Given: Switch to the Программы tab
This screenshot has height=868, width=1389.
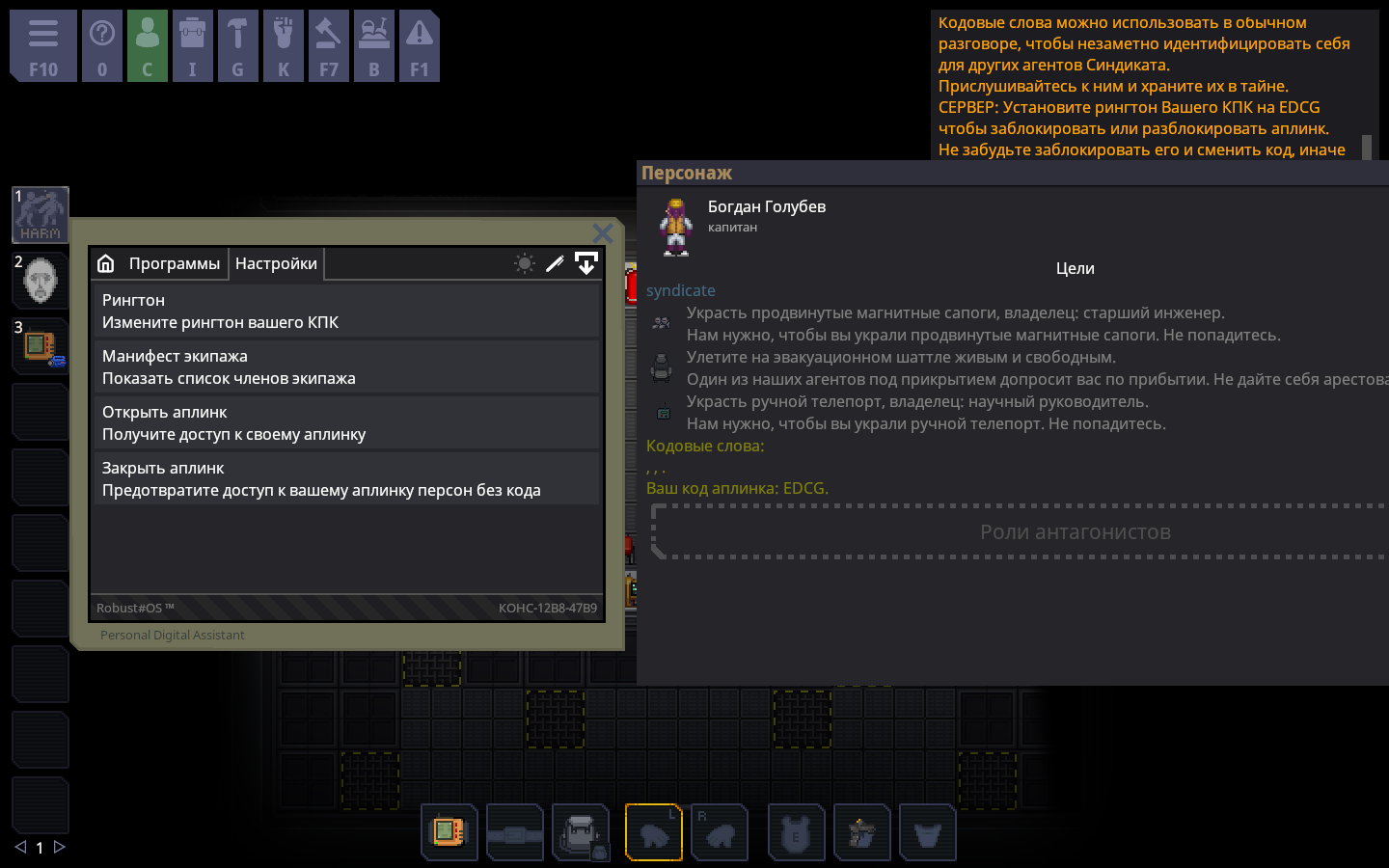Looking at the screenshot, I should [175, 263].
